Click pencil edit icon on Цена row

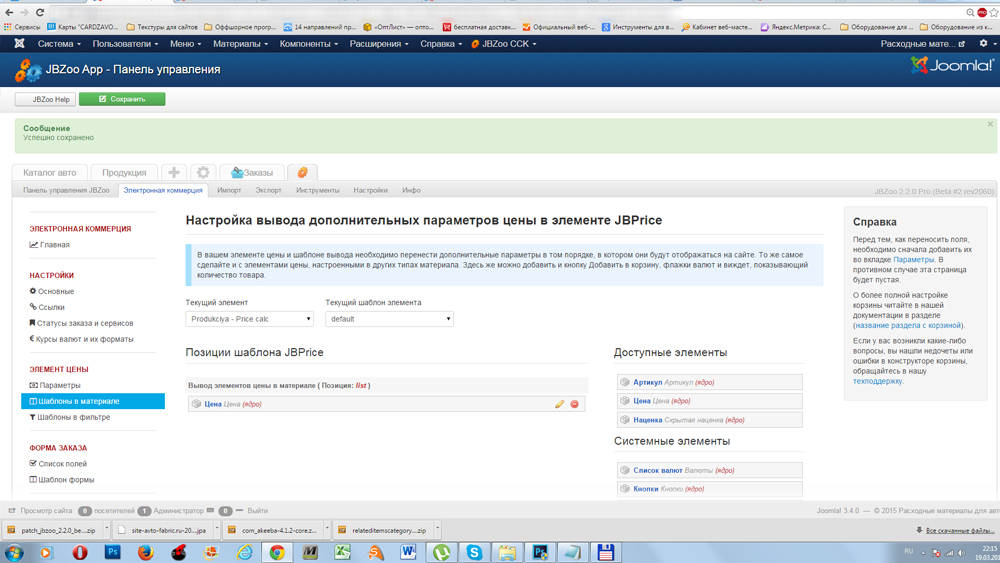coord(559,404)
